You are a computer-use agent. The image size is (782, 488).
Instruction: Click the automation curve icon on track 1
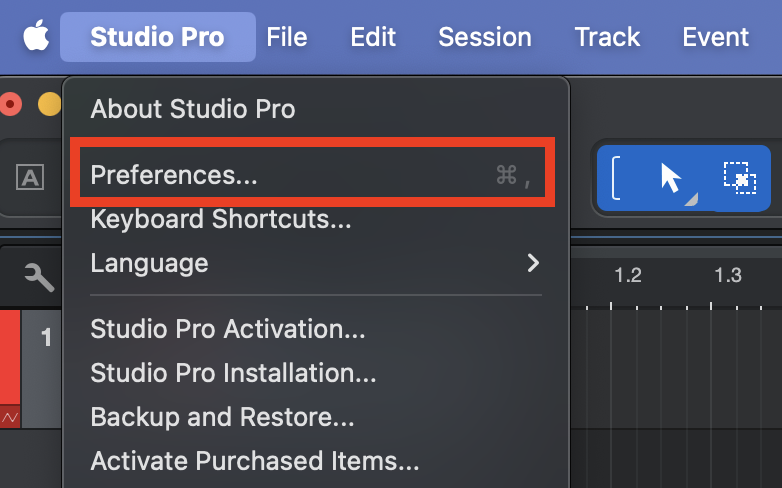(9, 417)
